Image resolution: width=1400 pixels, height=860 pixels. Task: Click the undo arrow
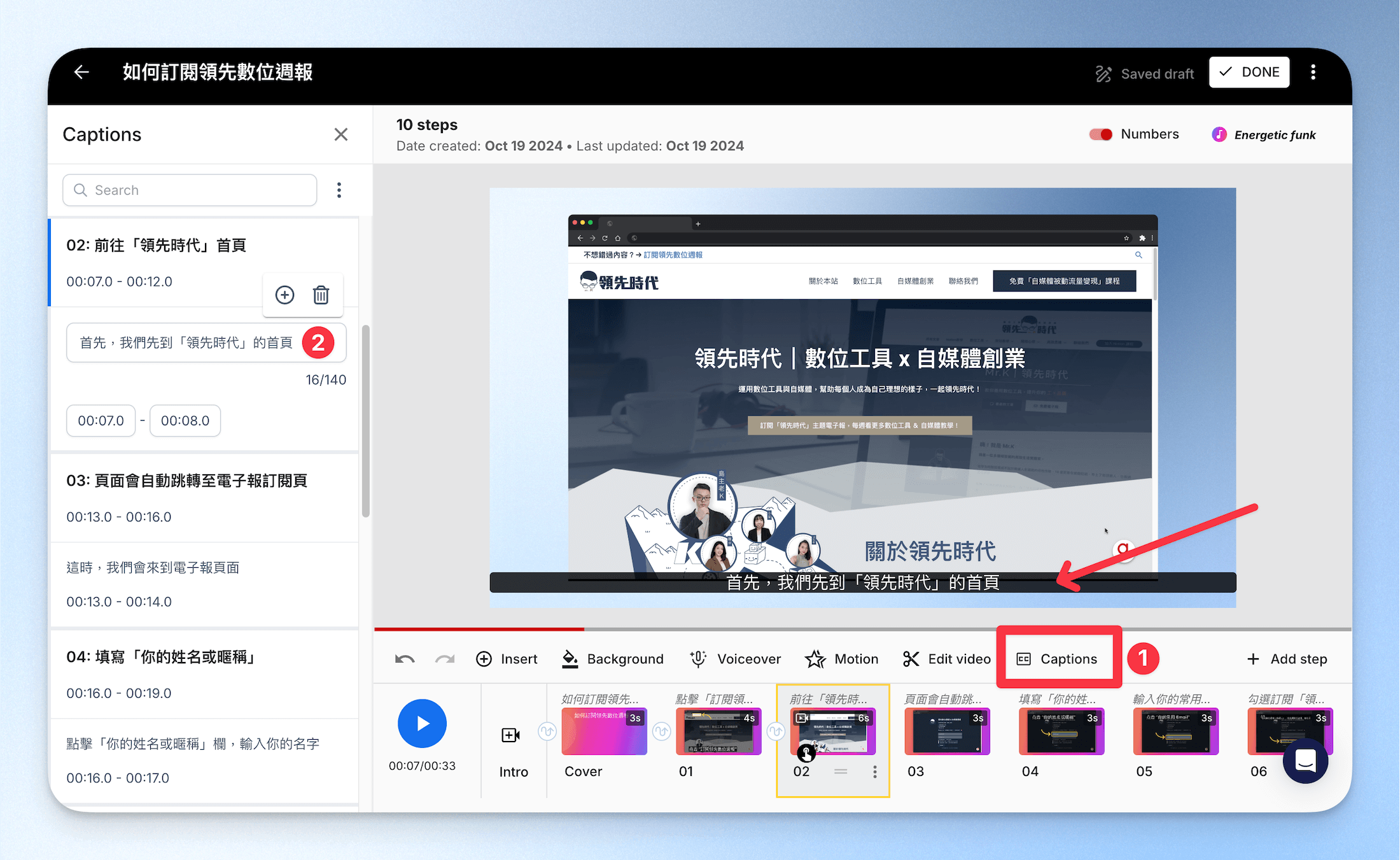coord(405,659)
